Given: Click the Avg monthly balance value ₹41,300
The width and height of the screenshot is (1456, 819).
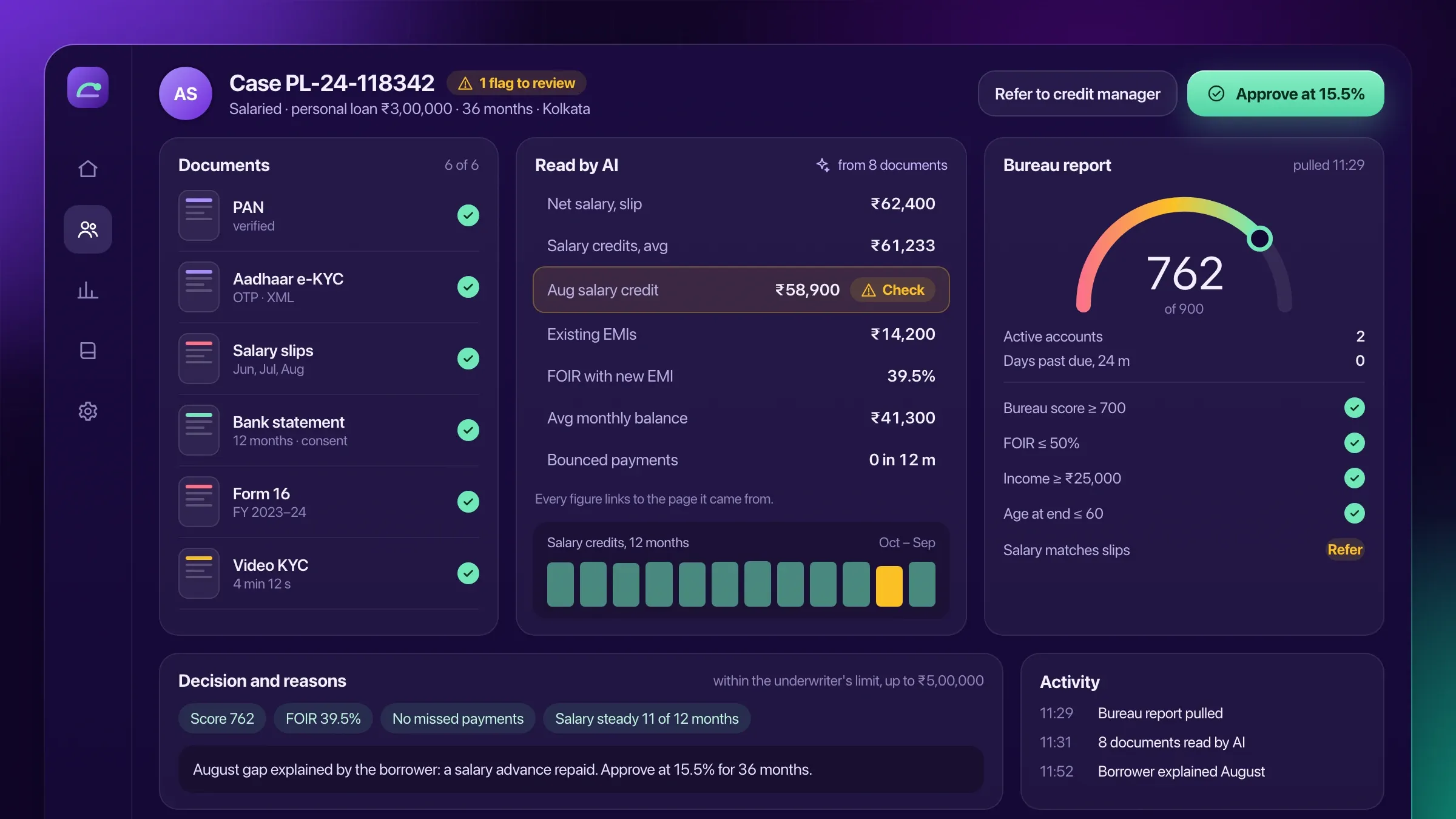Looking at the screenshot, I should (903, 418).
